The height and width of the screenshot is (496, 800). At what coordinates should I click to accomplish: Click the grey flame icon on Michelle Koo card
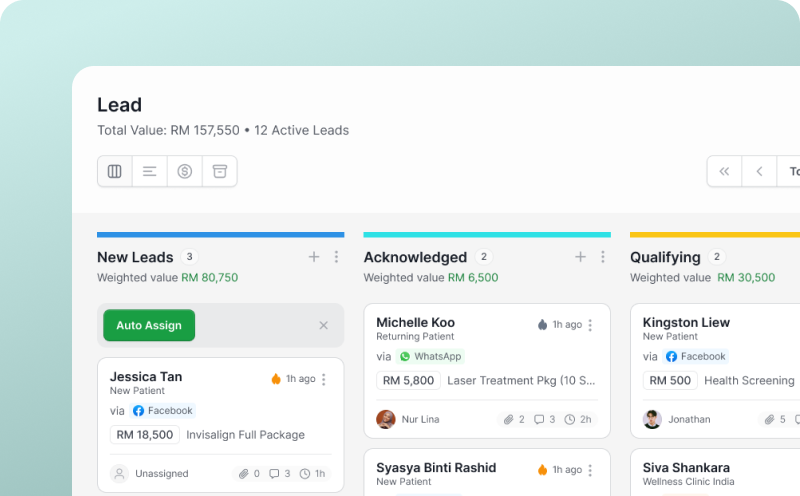pos(542,325)
